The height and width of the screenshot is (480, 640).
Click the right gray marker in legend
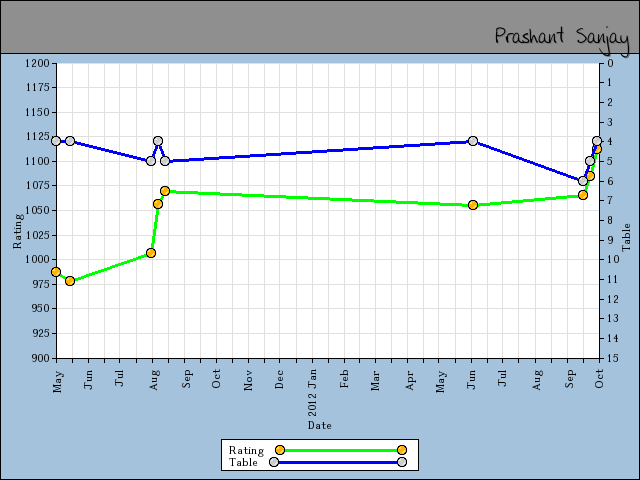(402, 462)
